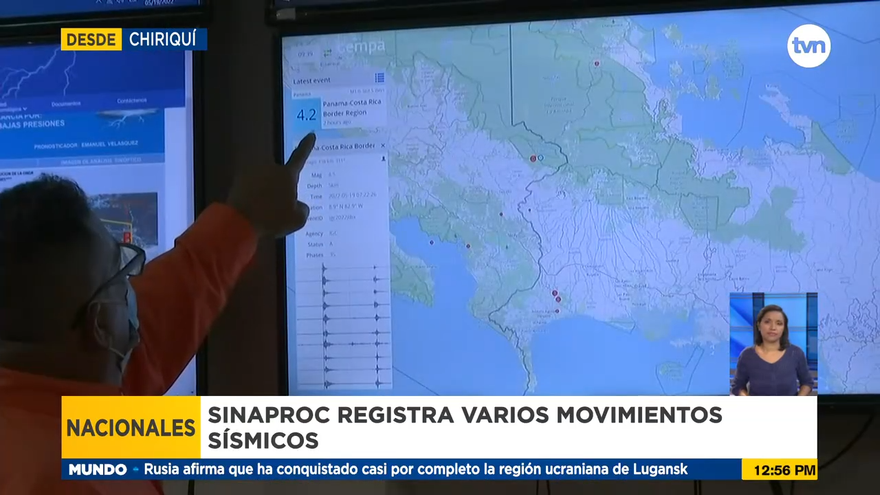Click the SINAPROC REGISTRA VARIOS MOVIMIENTOS headline
Viewport: 880px width, 495px height.
(x=465, y=415)
